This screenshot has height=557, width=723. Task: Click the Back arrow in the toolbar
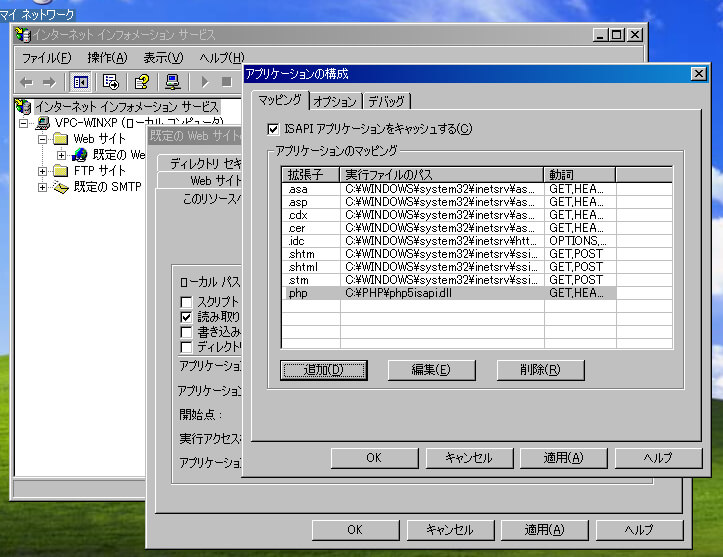pyautogui.click(x=26, y=82)
